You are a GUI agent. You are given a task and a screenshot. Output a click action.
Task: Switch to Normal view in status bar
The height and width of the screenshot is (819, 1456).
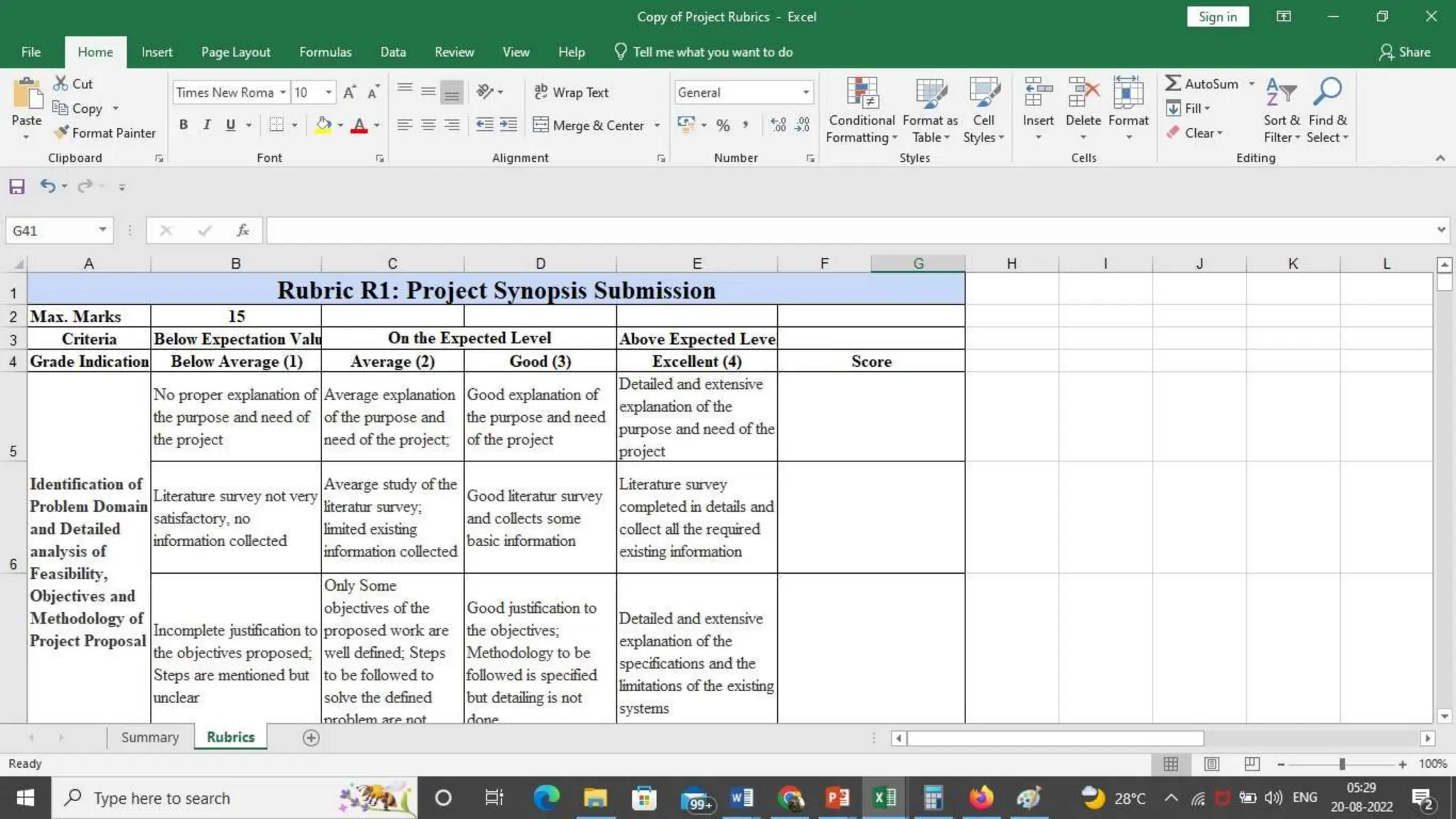1171,764
